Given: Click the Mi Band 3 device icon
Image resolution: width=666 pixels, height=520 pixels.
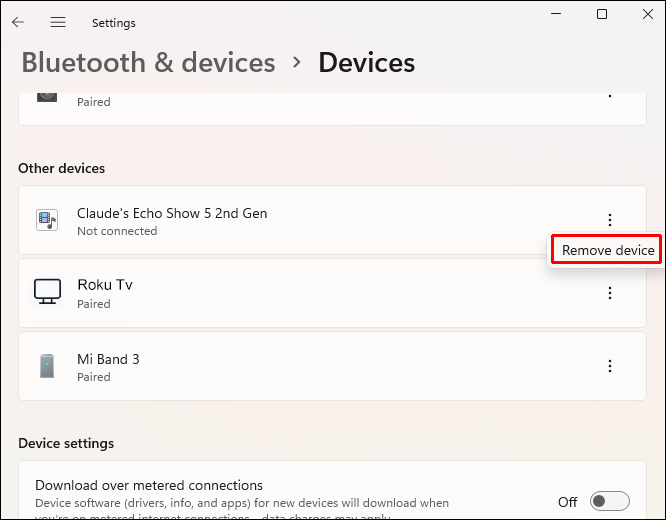Looking at the screenshot, I should (47, 366).
